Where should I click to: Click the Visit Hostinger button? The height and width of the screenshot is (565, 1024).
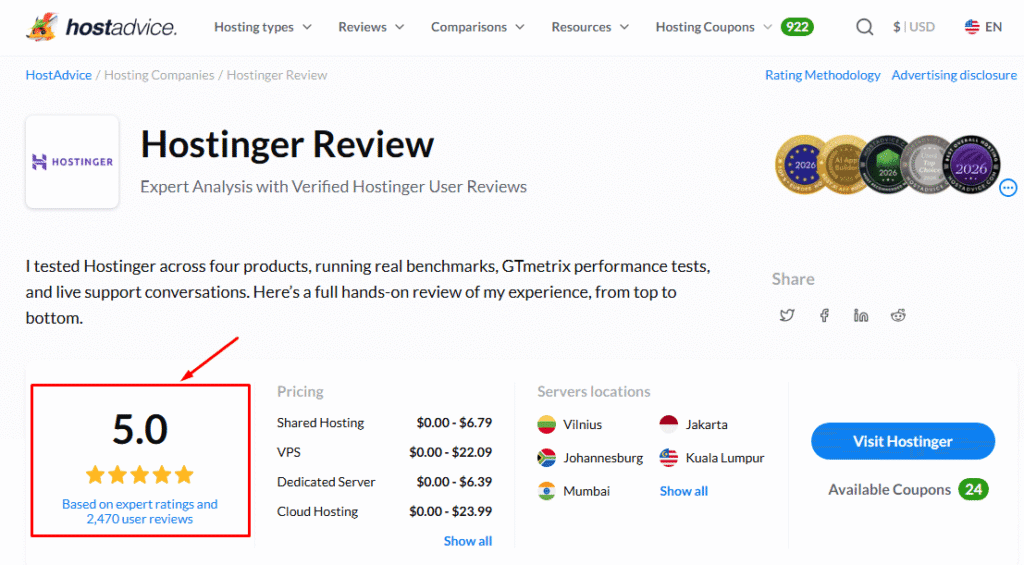point(903,441)
